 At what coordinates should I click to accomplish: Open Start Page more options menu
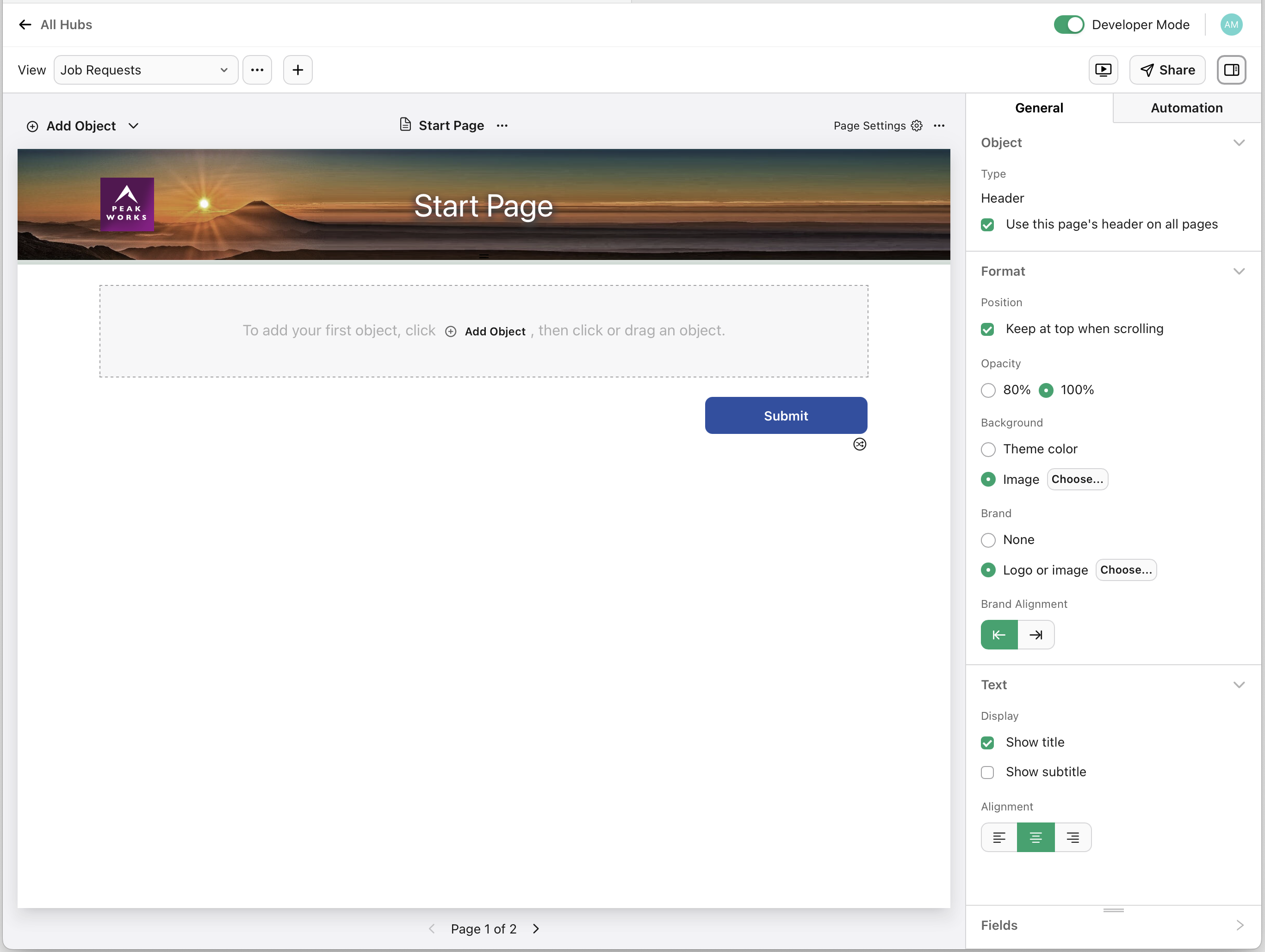tap(502, 125)
